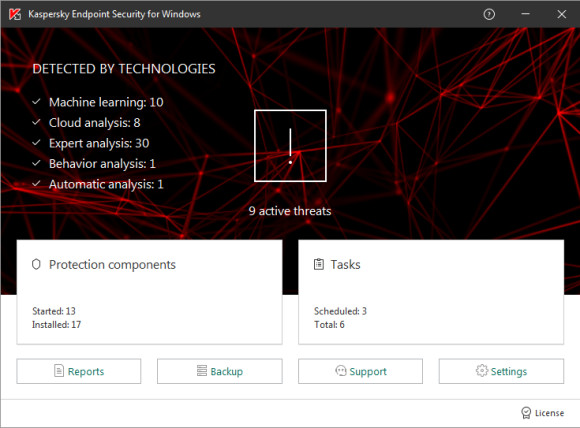This screenshot has width=580, height=428.
Task: Click the shield icon beside Protection components
Action: point(36,264)
